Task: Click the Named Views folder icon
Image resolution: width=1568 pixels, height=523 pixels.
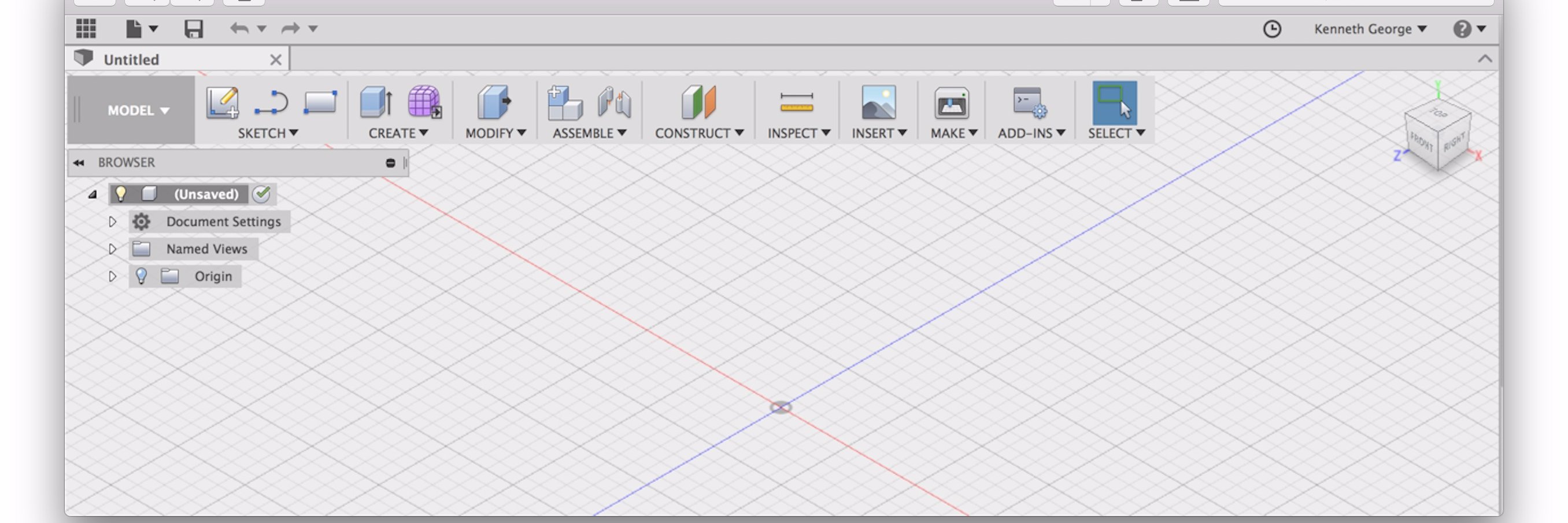Action: 141,249
